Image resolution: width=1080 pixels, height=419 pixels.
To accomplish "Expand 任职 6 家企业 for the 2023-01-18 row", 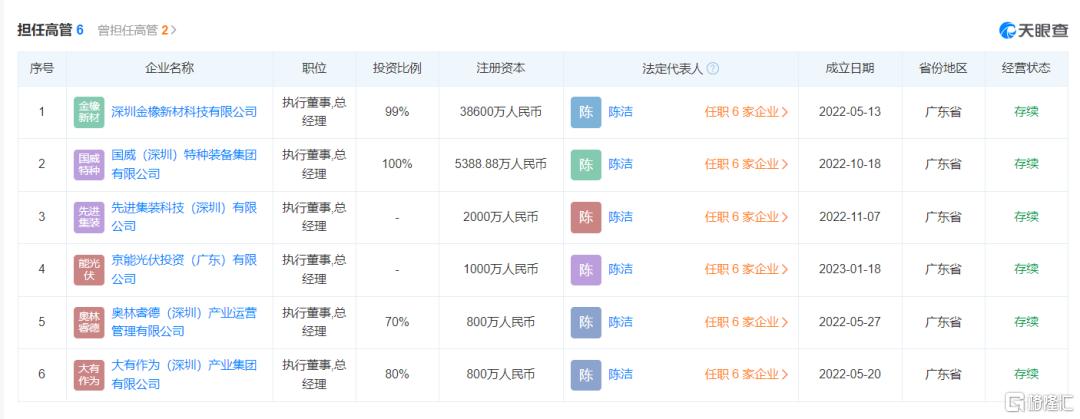I will pos(747,269).
